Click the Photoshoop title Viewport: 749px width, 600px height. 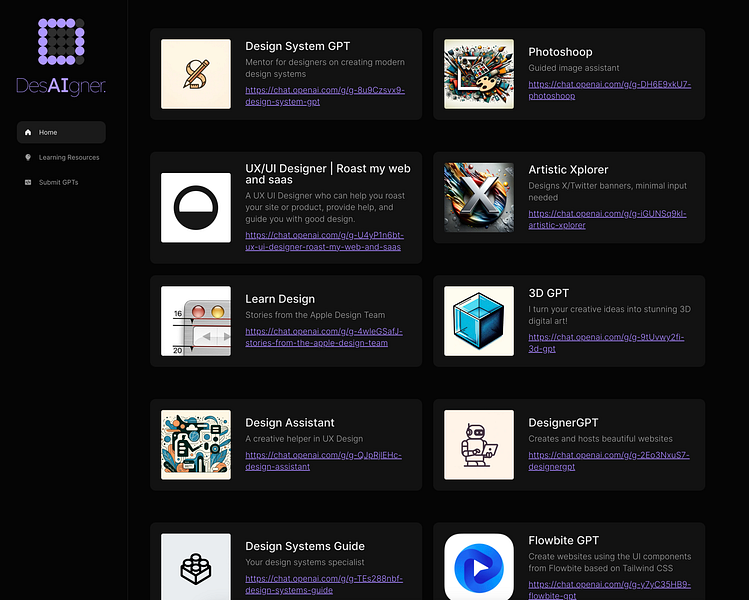click(x=560, y=52)
